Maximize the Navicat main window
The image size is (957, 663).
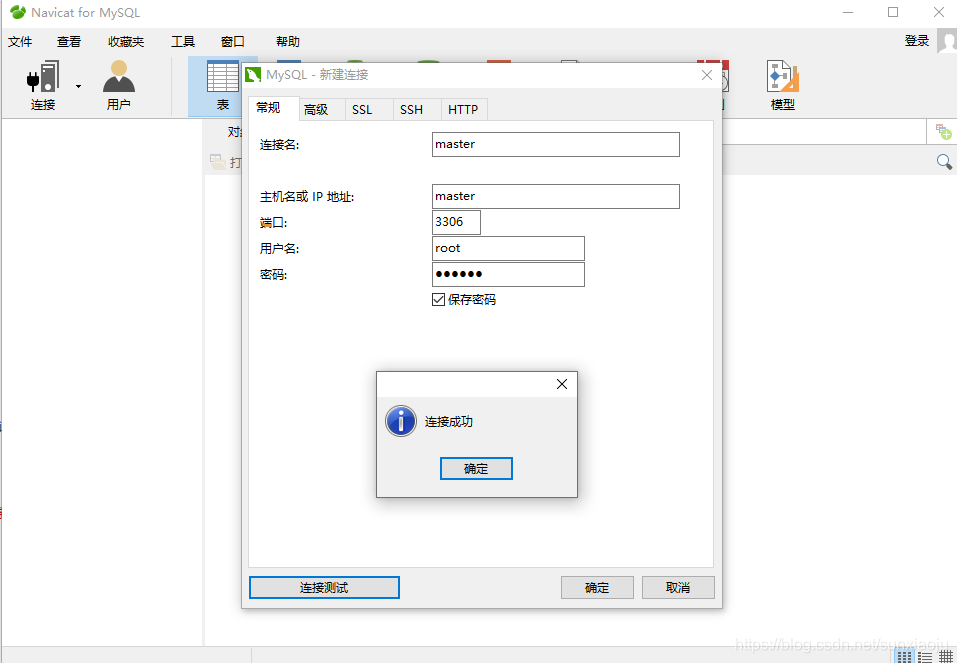click(x=893, y=12)
